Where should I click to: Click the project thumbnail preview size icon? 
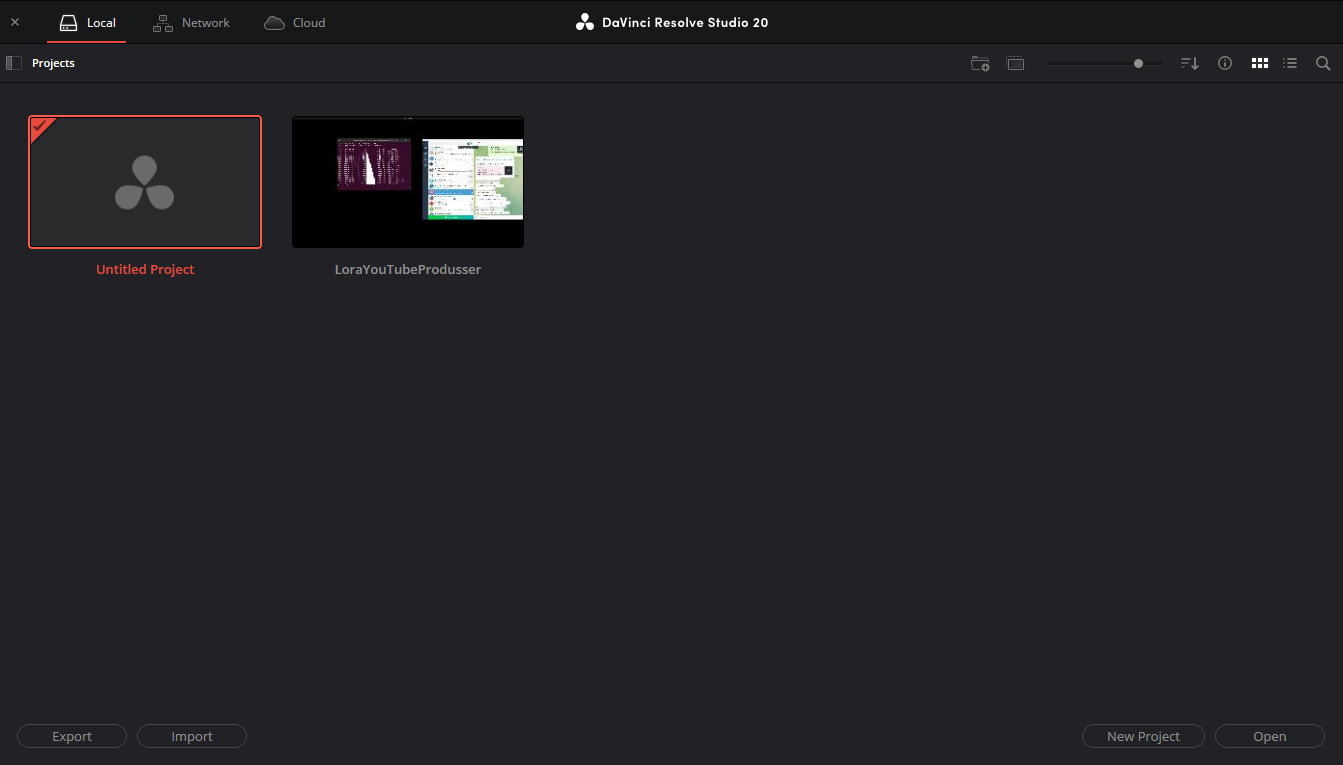pos(1015,63)
